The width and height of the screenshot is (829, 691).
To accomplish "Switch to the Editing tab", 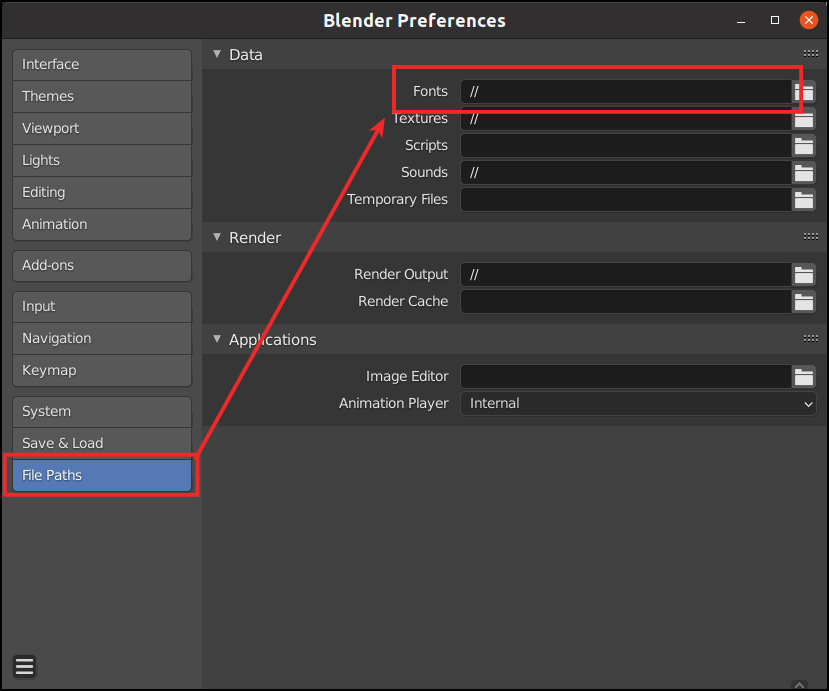I will (102, 192).
